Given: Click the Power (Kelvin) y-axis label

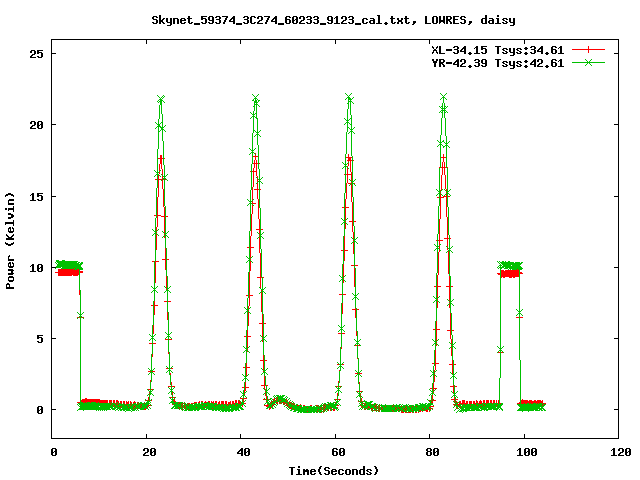Looking at the screenshot, I should click(x=10, y=241).
